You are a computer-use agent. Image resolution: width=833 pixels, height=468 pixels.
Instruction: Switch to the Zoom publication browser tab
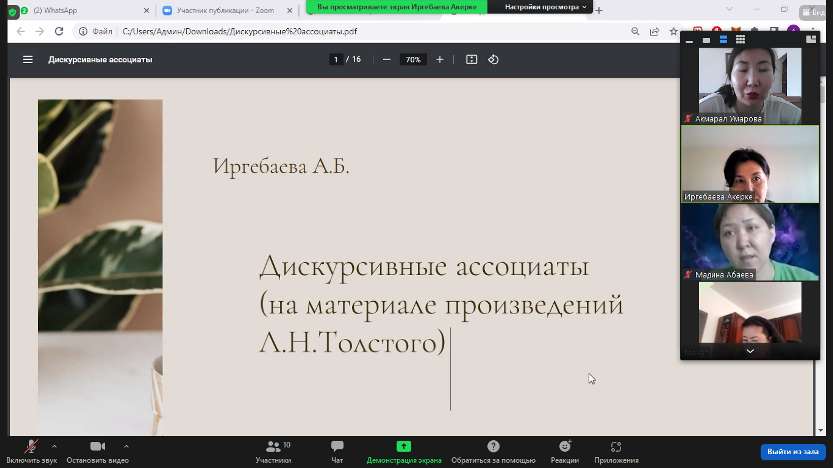[225, 11]
